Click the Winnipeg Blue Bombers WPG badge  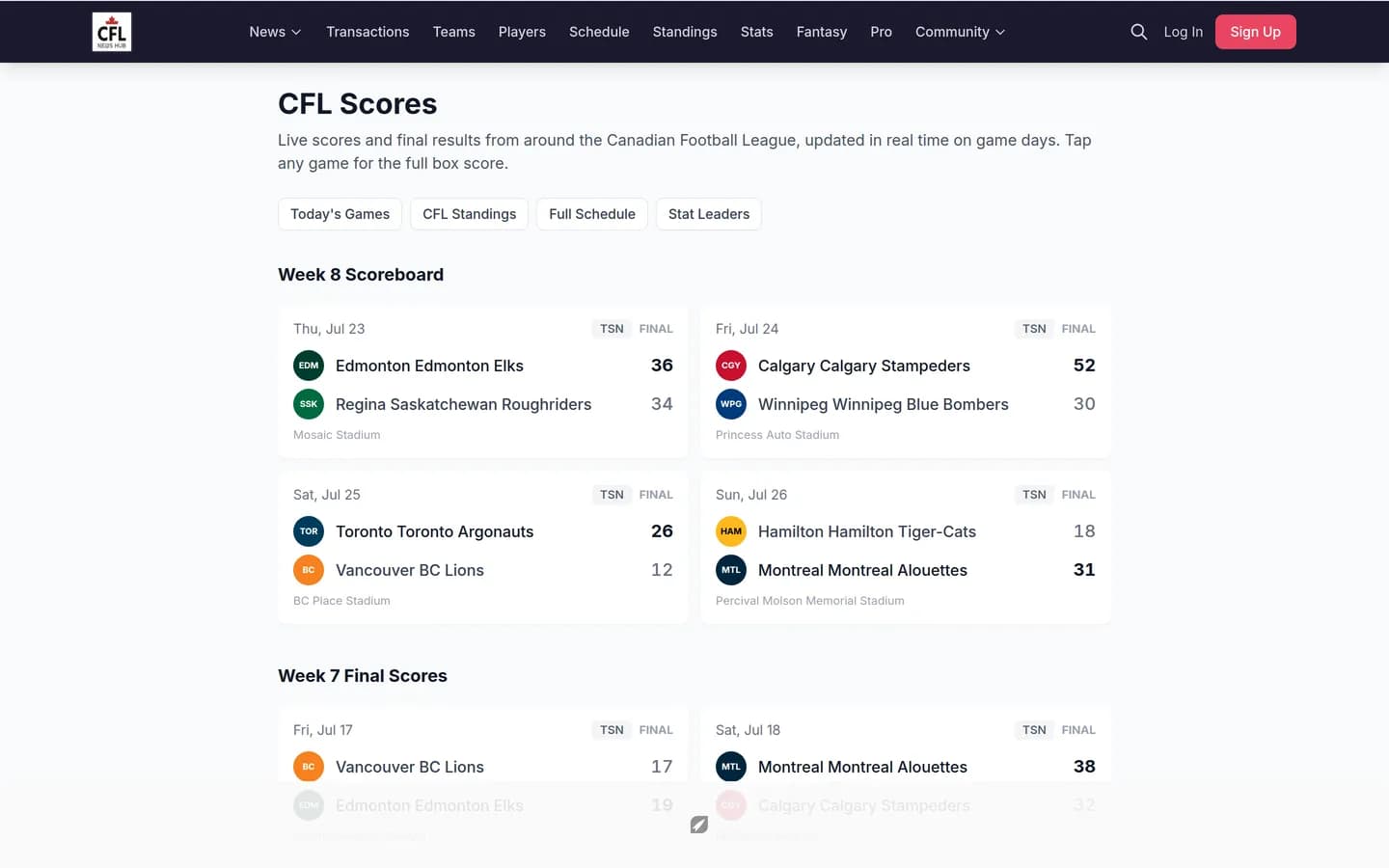pyautogui.click(x=731, y=404)
